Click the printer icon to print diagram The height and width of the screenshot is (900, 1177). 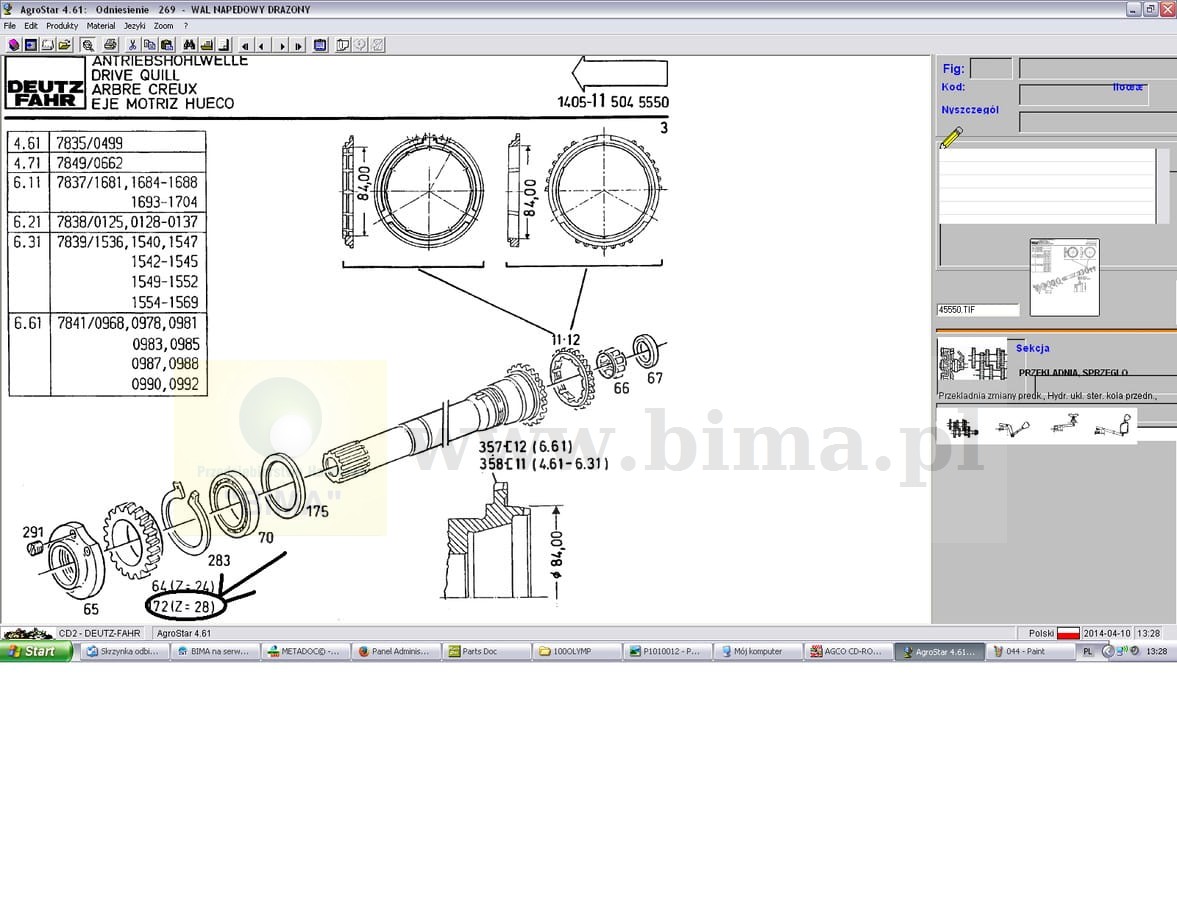coord(110,45)
